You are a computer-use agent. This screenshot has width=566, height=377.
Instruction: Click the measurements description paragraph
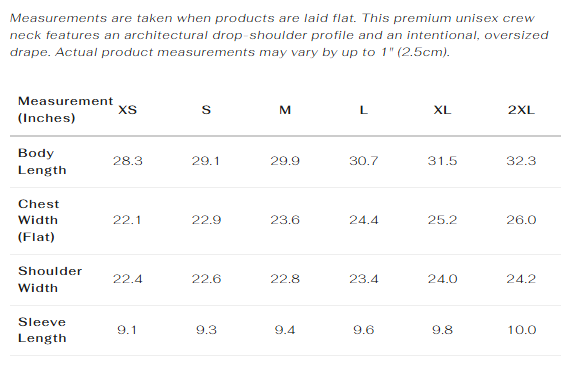279,35
